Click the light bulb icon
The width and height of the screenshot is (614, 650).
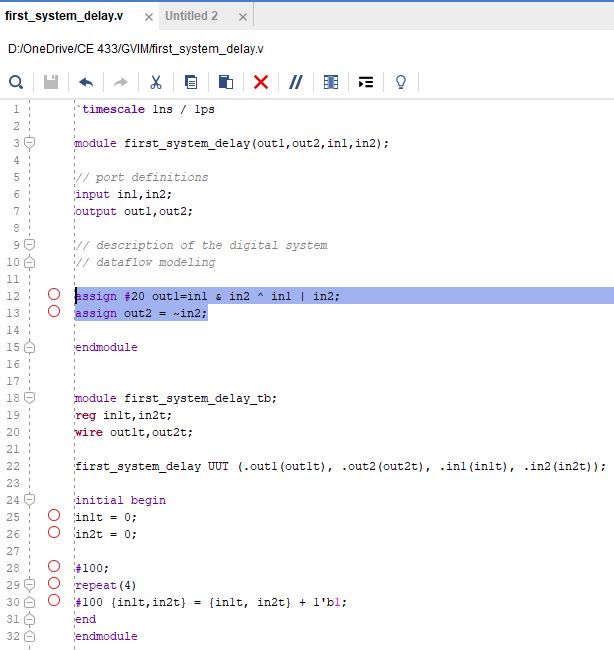pyautogui.click(x=400, y=82)
